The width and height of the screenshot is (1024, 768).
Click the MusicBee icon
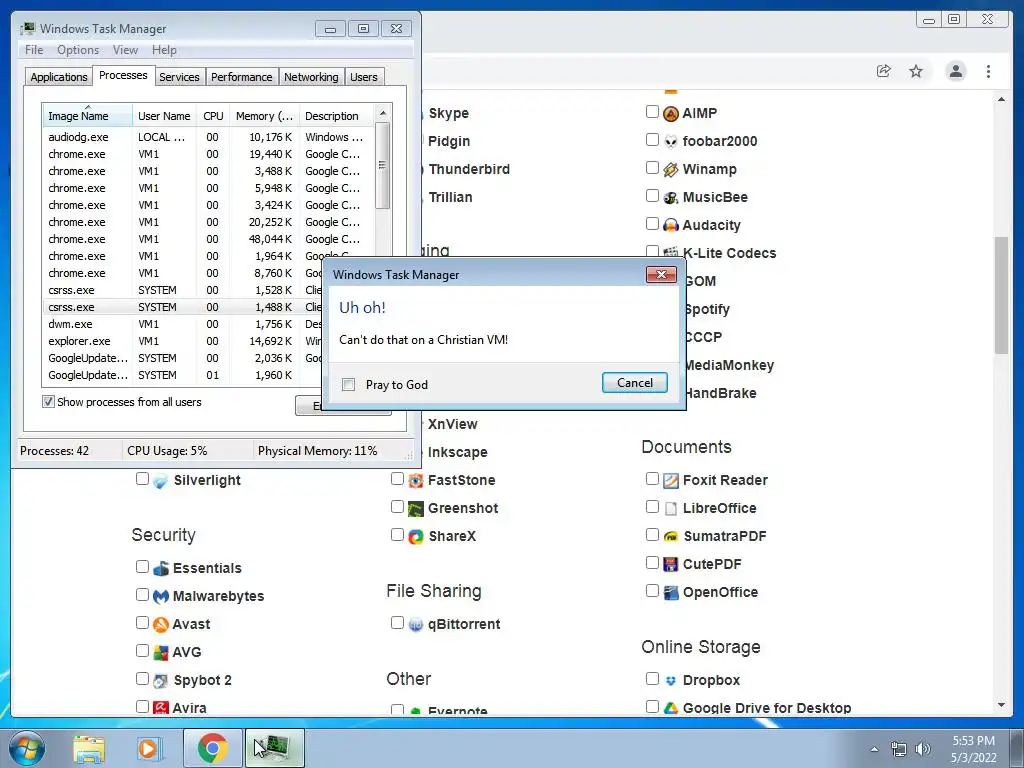click(x=671, y=198)
